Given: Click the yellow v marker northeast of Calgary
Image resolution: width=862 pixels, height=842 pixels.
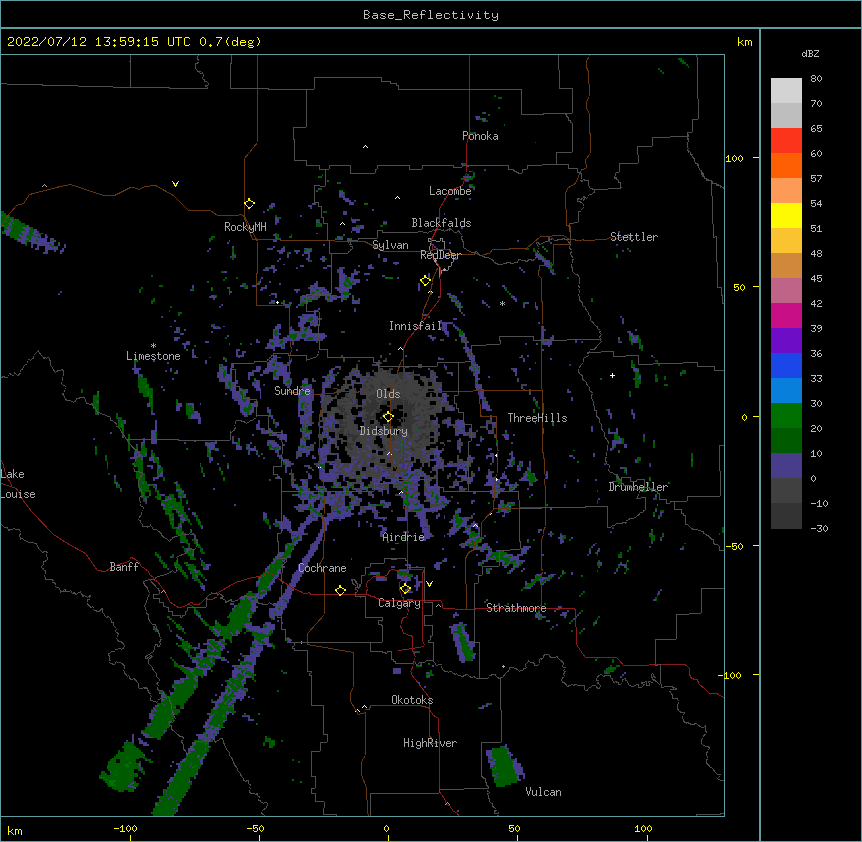Looking at the screenshot, I should (429, 584).
